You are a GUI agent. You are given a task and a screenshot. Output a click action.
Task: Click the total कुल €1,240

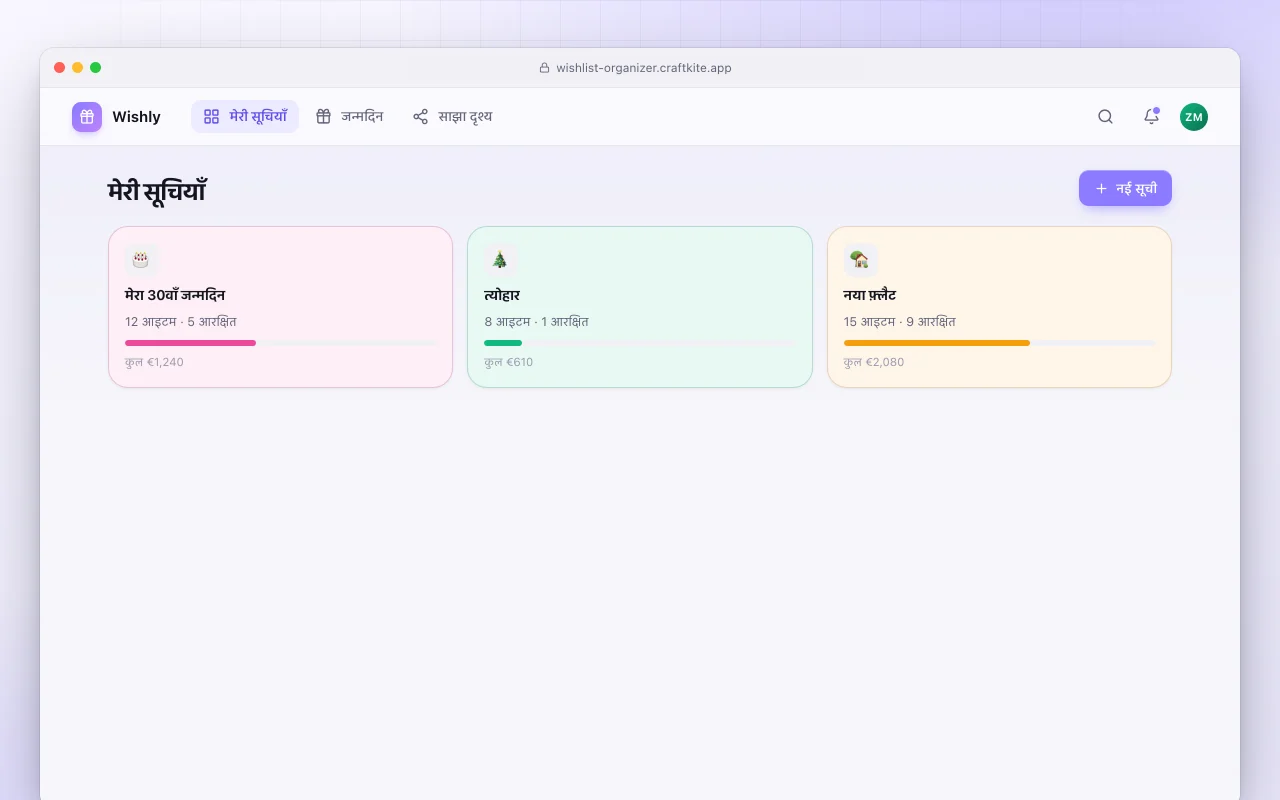click(x=154, y=362)
